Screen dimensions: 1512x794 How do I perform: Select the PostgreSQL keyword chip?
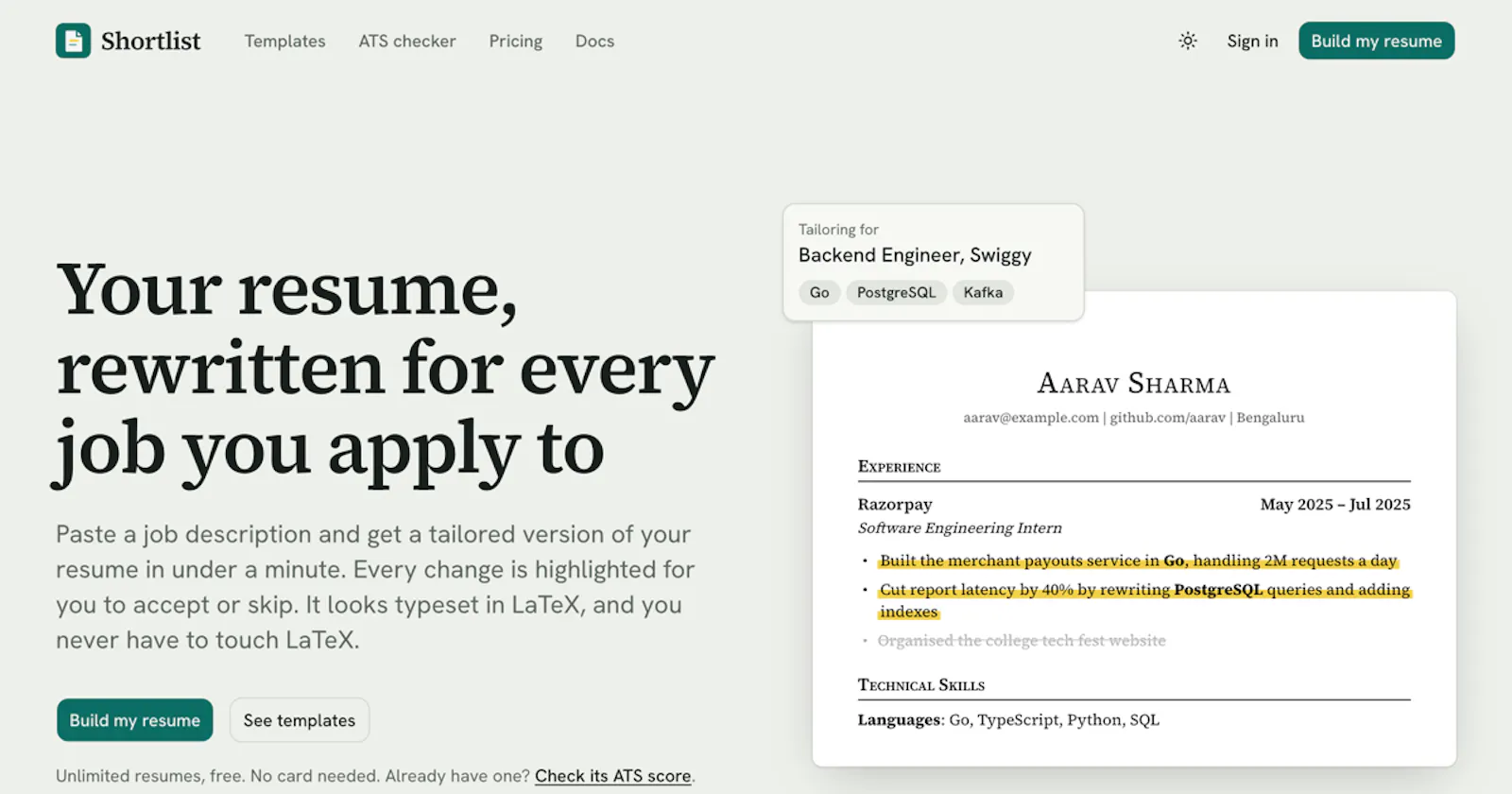tap(896, 293)
